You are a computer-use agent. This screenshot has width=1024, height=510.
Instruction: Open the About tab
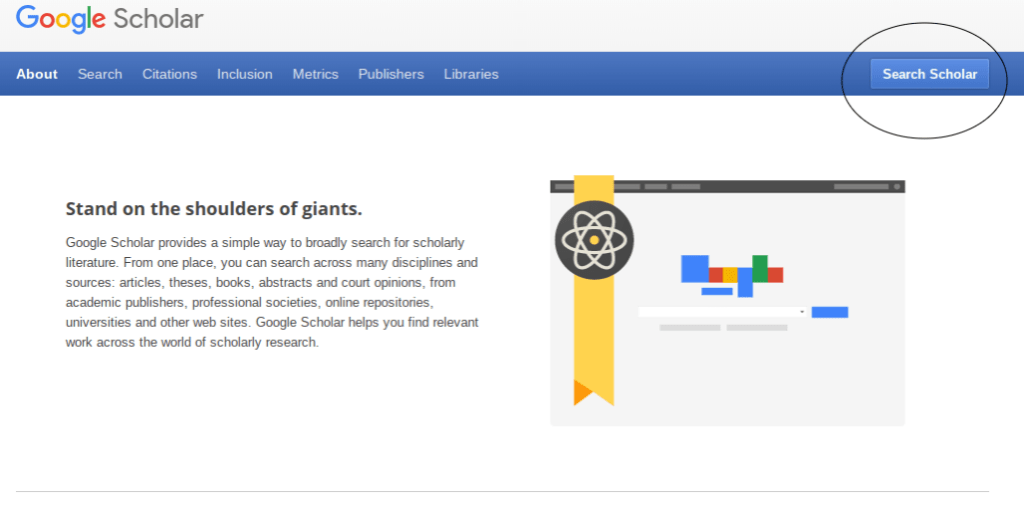click(x=37, y=74)
